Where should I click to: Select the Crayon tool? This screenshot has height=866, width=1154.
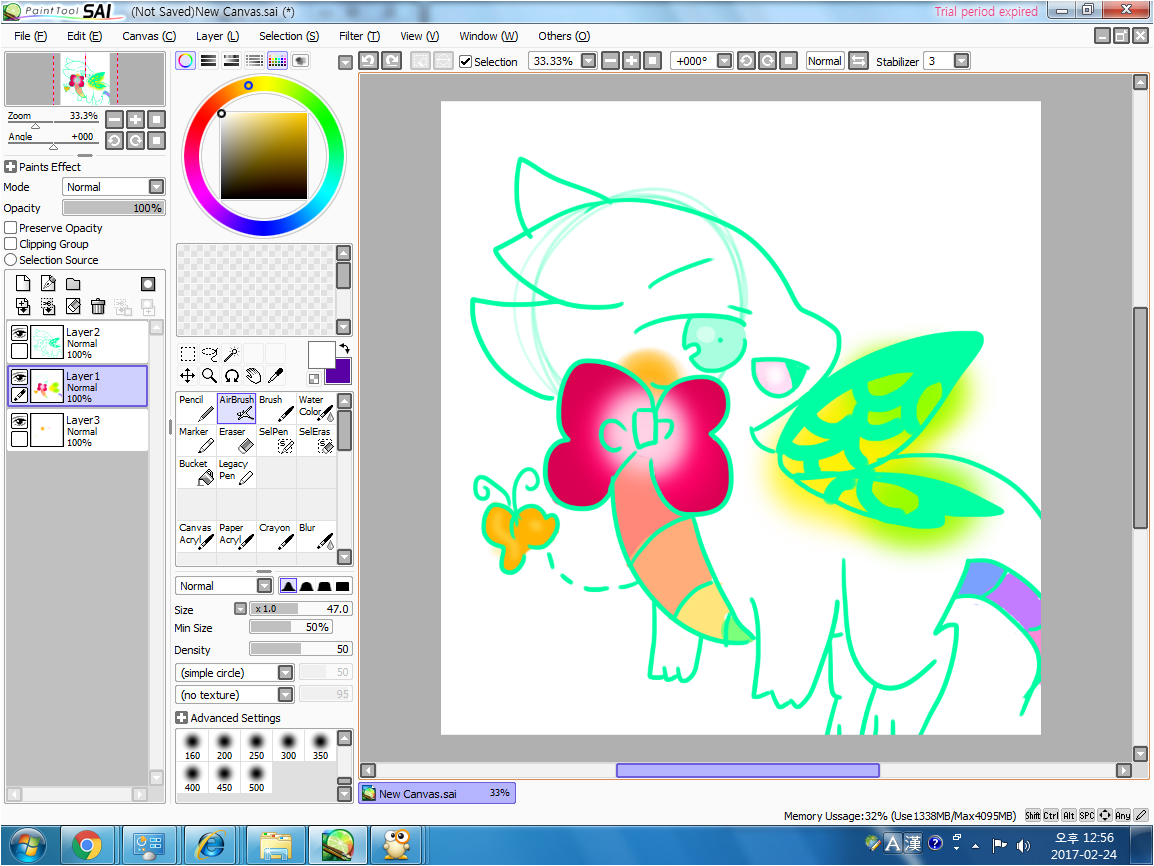tap(276, 536)
